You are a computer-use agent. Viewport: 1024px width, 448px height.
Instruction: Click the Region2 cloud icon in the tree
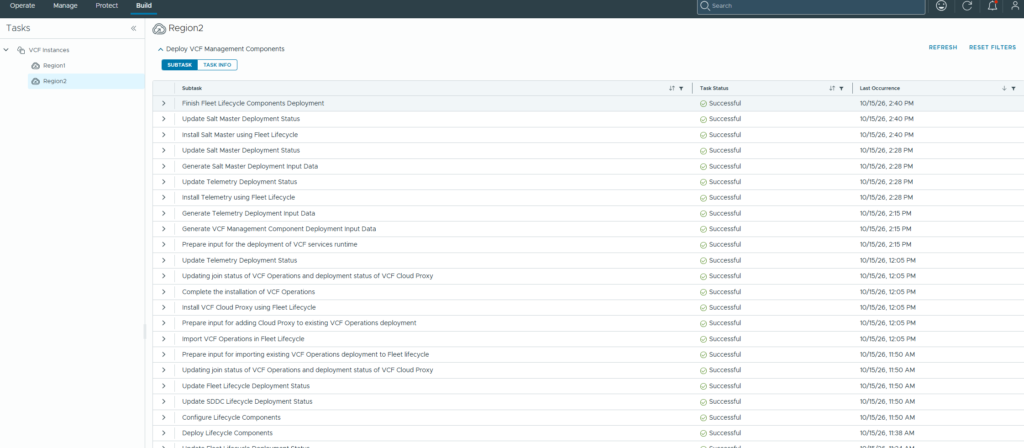[36, 81]
